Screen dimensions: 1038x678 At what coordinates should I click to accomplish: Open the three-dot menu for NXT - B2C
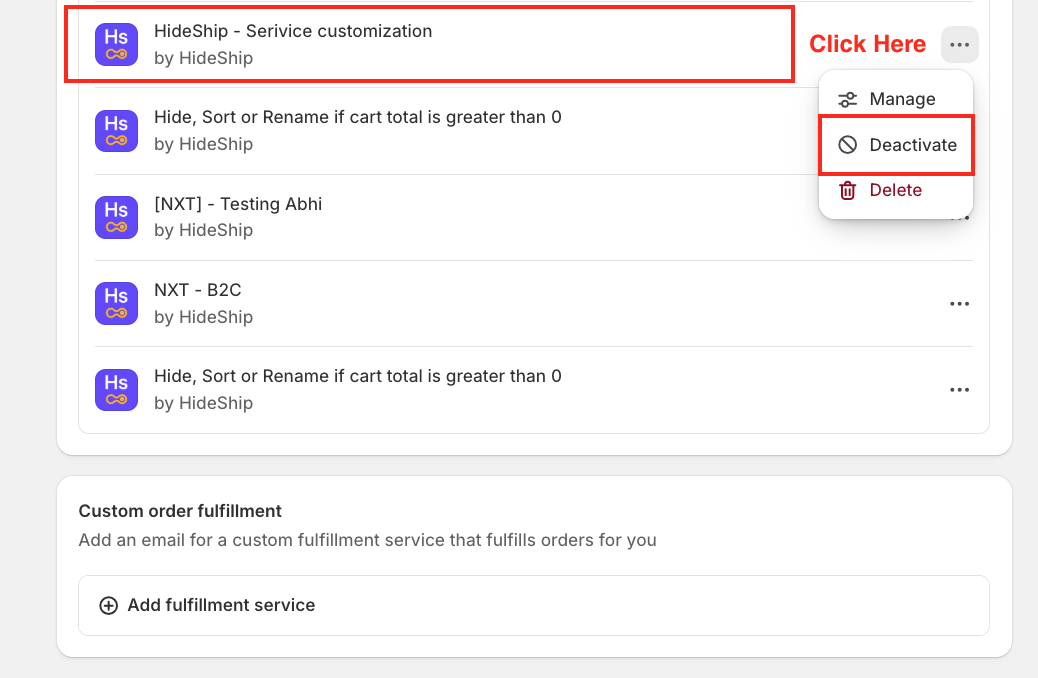(959, 304)
